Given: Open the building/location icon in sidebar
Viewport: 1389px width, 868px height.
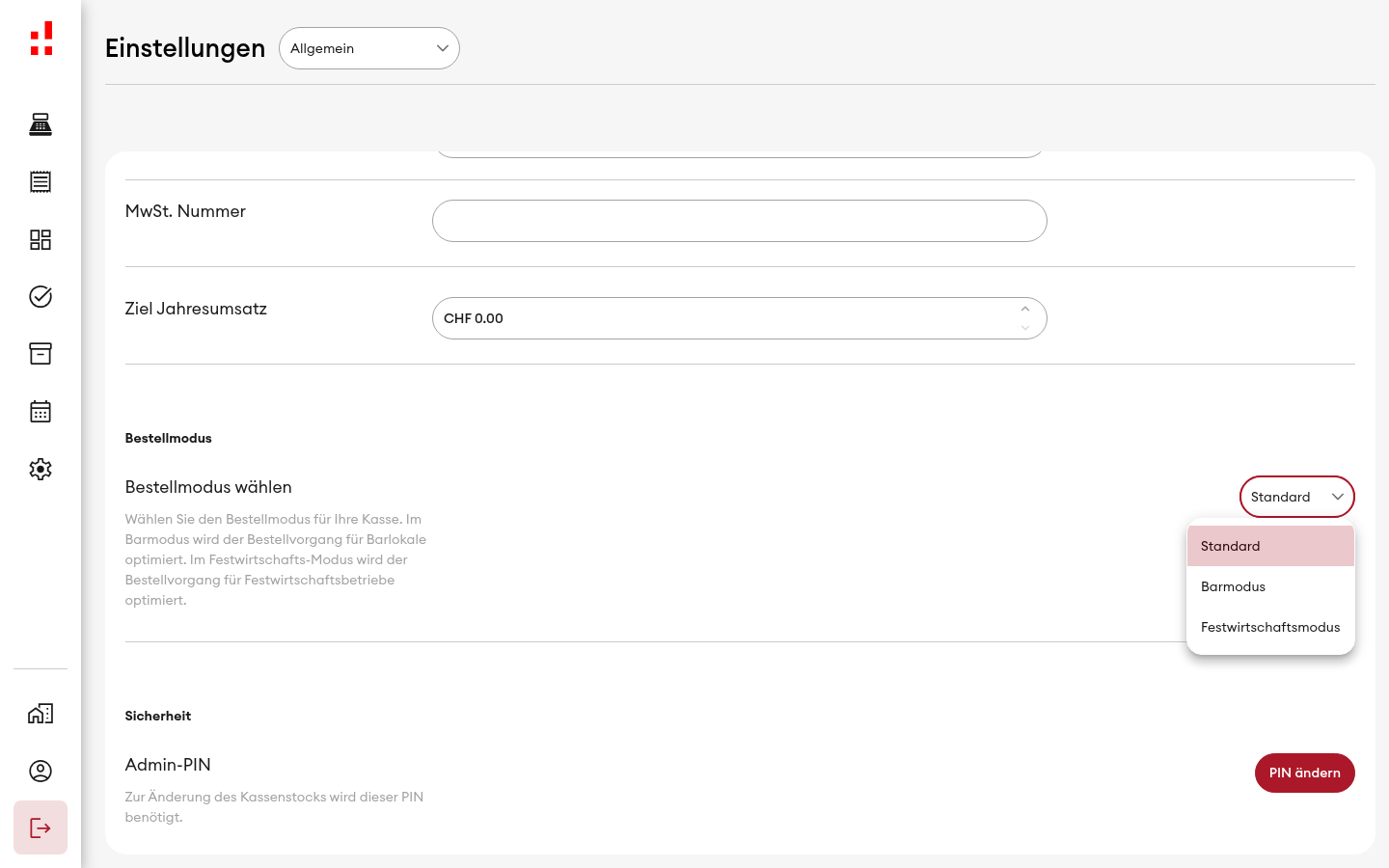Looking at the screenshot, I should (41, 714).
